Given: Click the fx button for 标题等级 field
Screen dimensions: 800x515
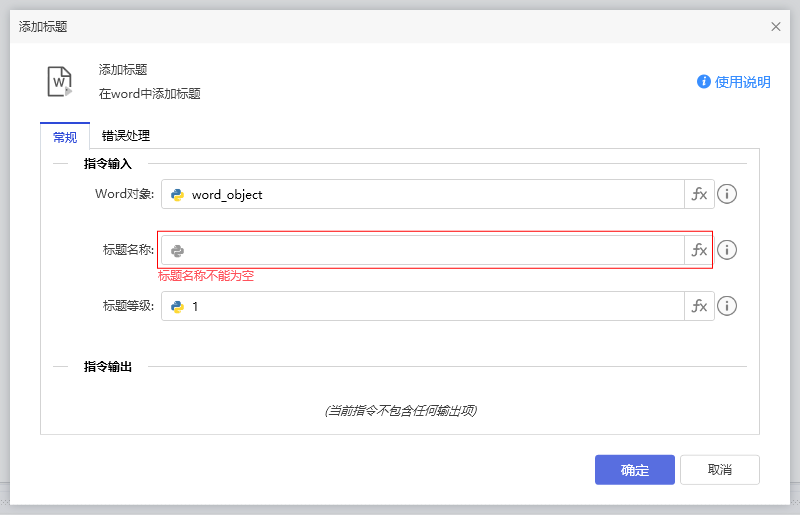Looking at the screenshot, I should 699,306.
